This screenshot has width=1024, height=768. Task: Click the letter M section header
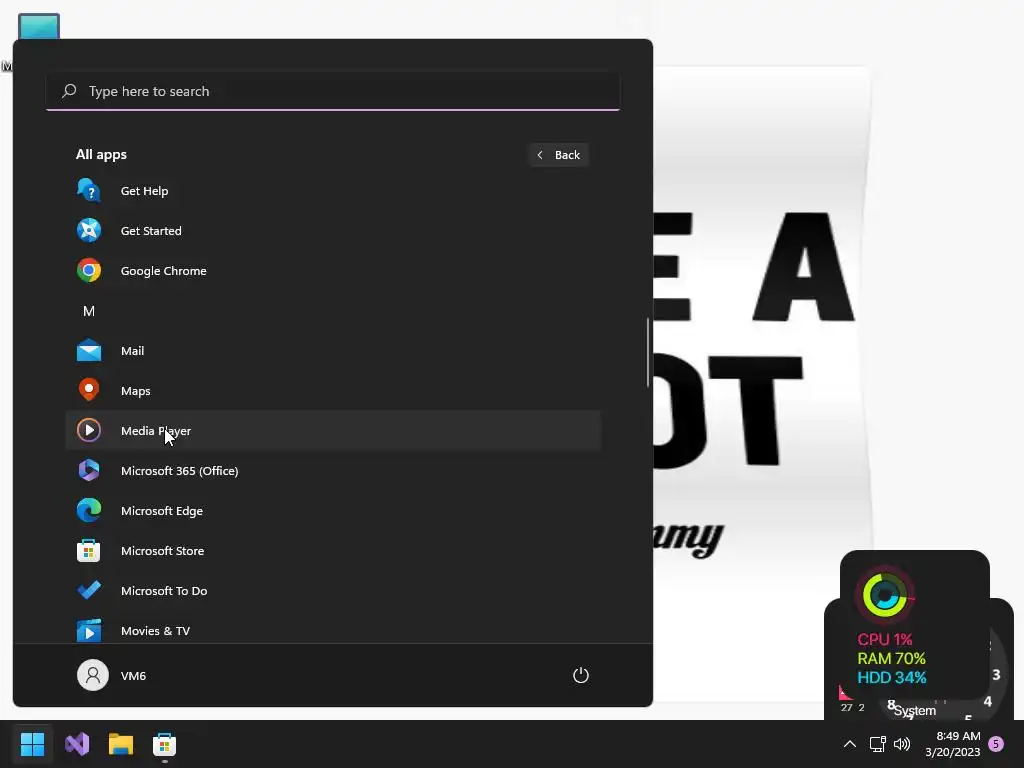tap(89, 311)
